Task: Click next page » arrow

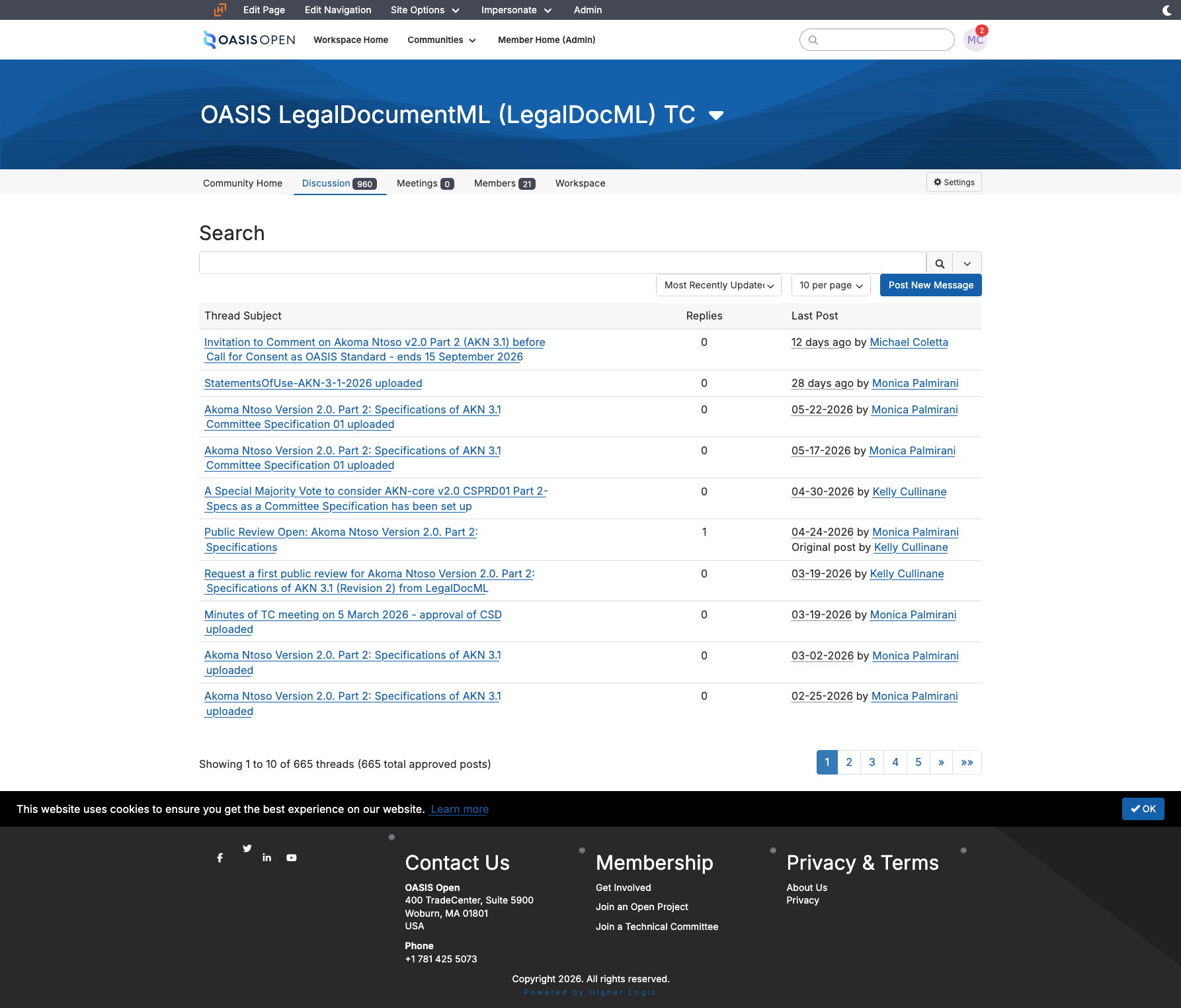Action: (941, 762)
